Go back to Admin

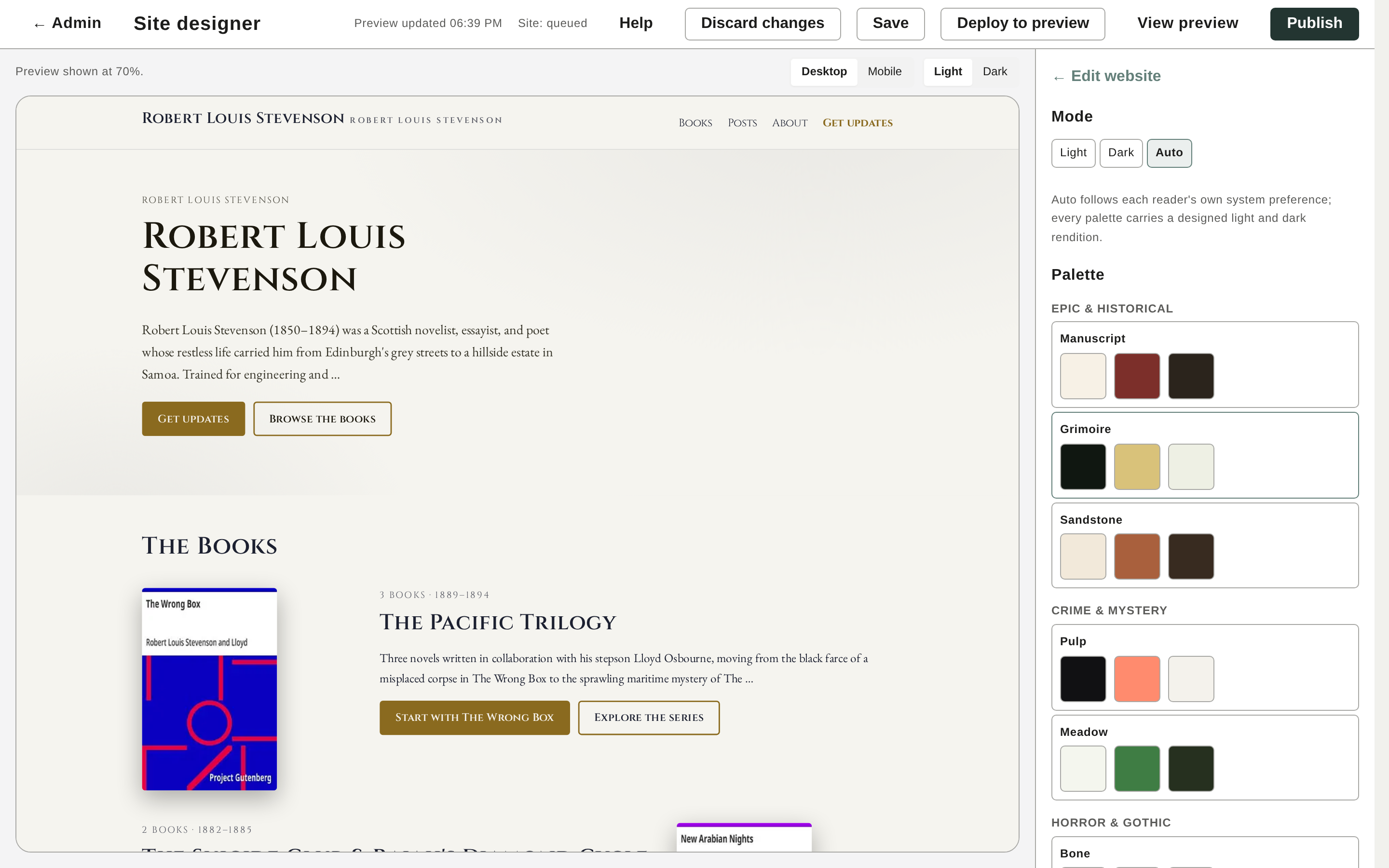67,24
